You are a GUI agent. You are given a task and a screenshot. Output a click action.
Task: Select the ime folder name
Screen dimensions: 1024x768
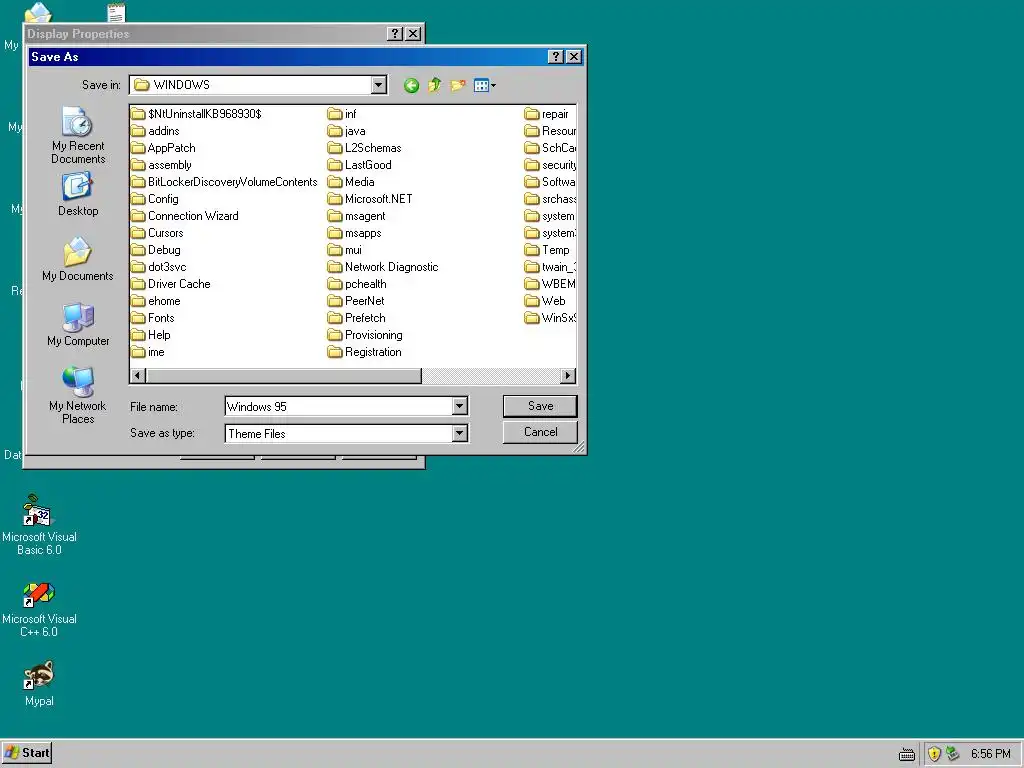(156, 351)
